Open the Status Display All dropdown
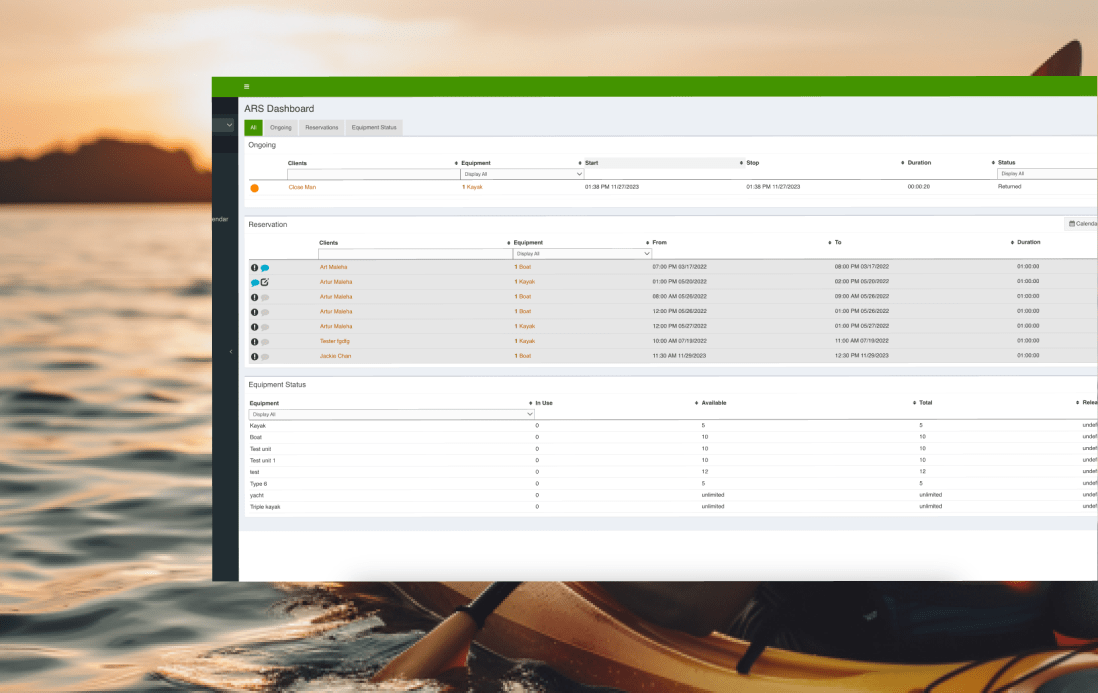This screenshot has width=1098, height=693. point(1045,172)
